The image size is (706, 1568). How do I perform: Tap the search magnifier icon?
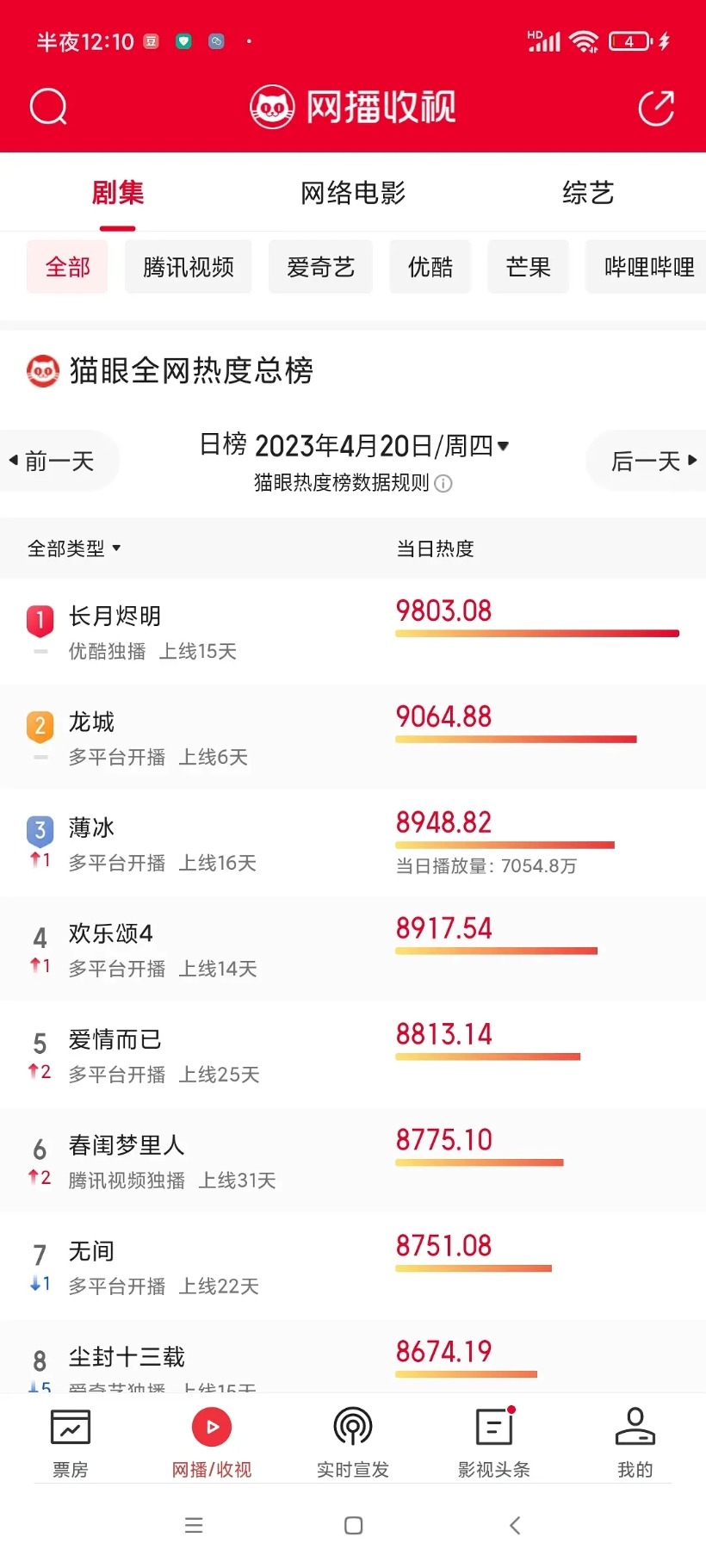[x=48, y=108]
